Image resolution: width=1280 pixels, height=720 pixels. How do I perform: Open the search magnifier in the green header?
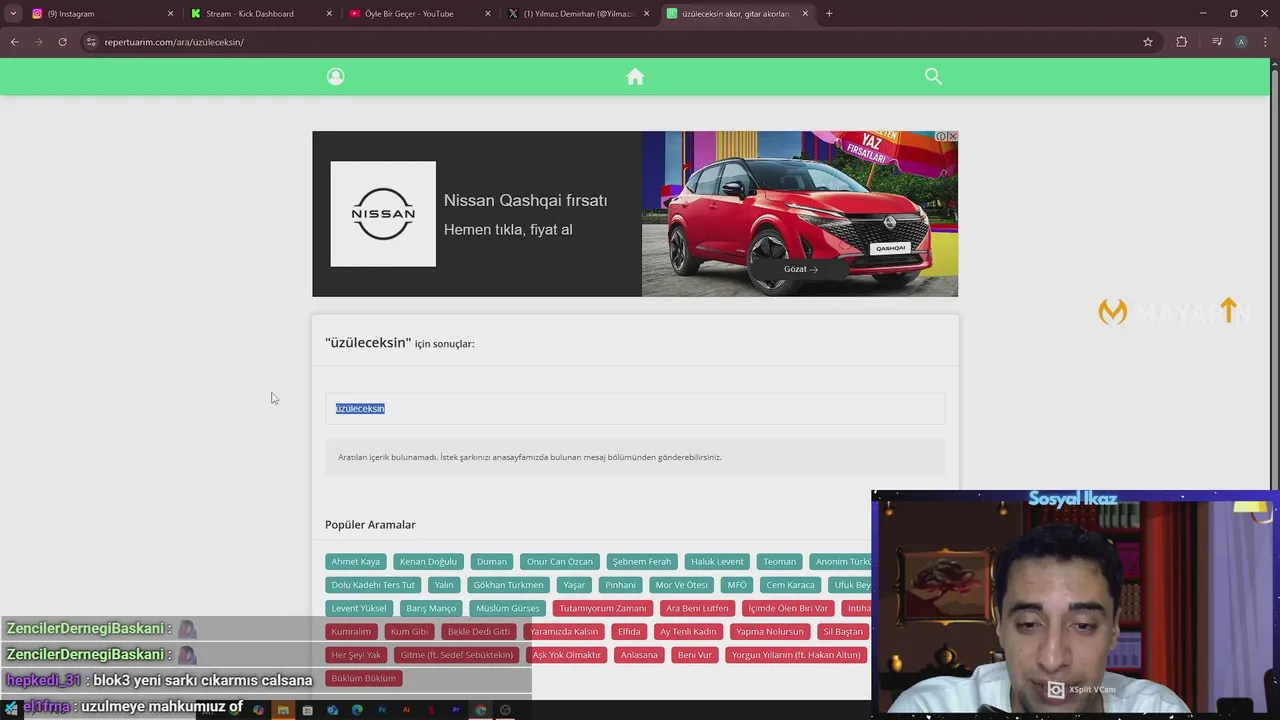pyautogui.click(x=933, y=77)
